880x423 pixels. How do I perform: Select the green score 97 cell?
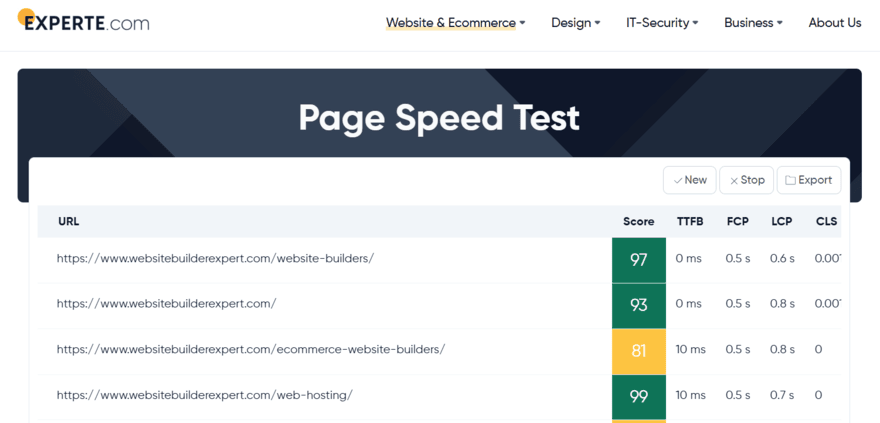click(639, 260)
